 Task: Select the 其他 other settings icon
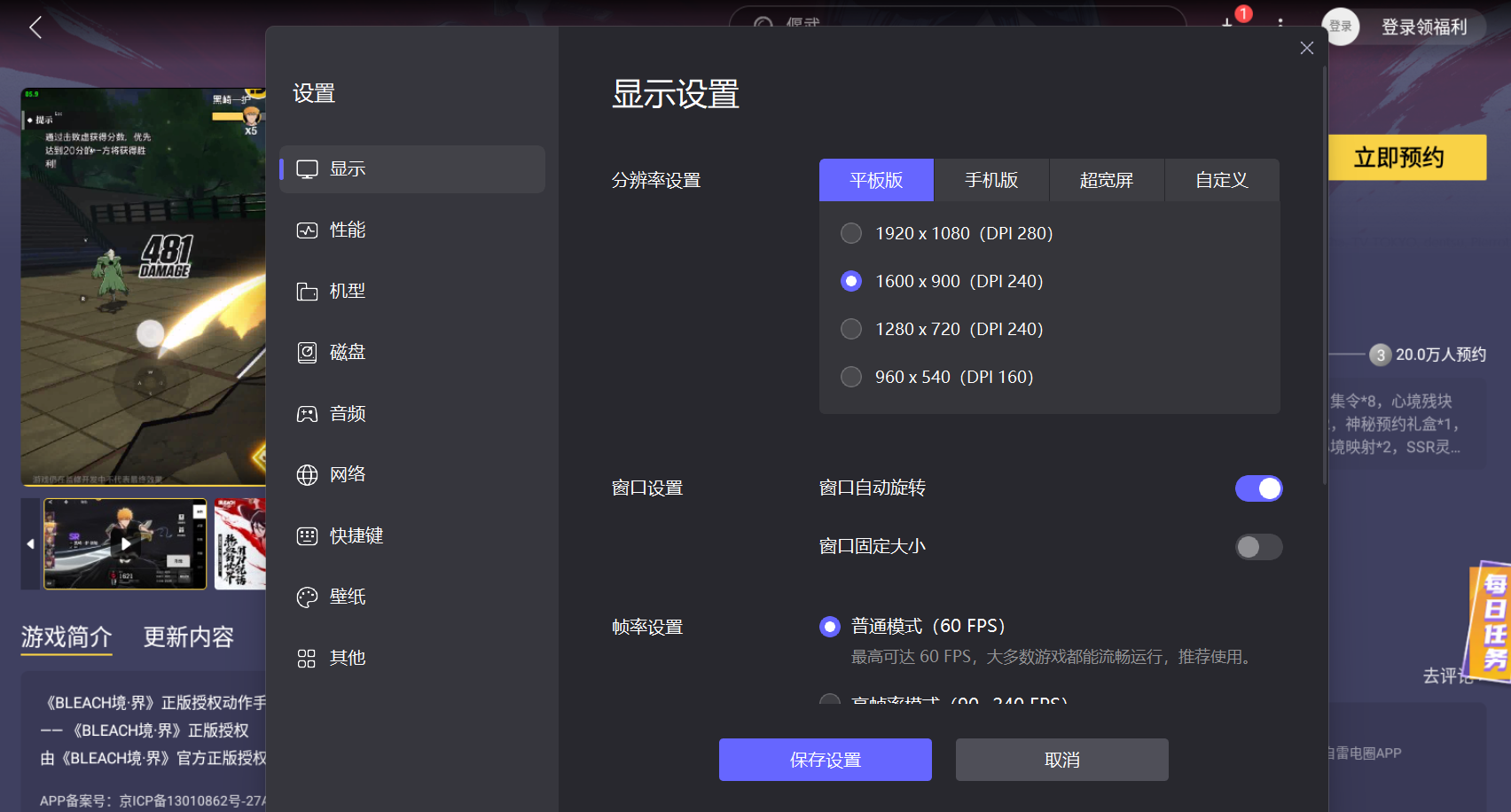307,659
